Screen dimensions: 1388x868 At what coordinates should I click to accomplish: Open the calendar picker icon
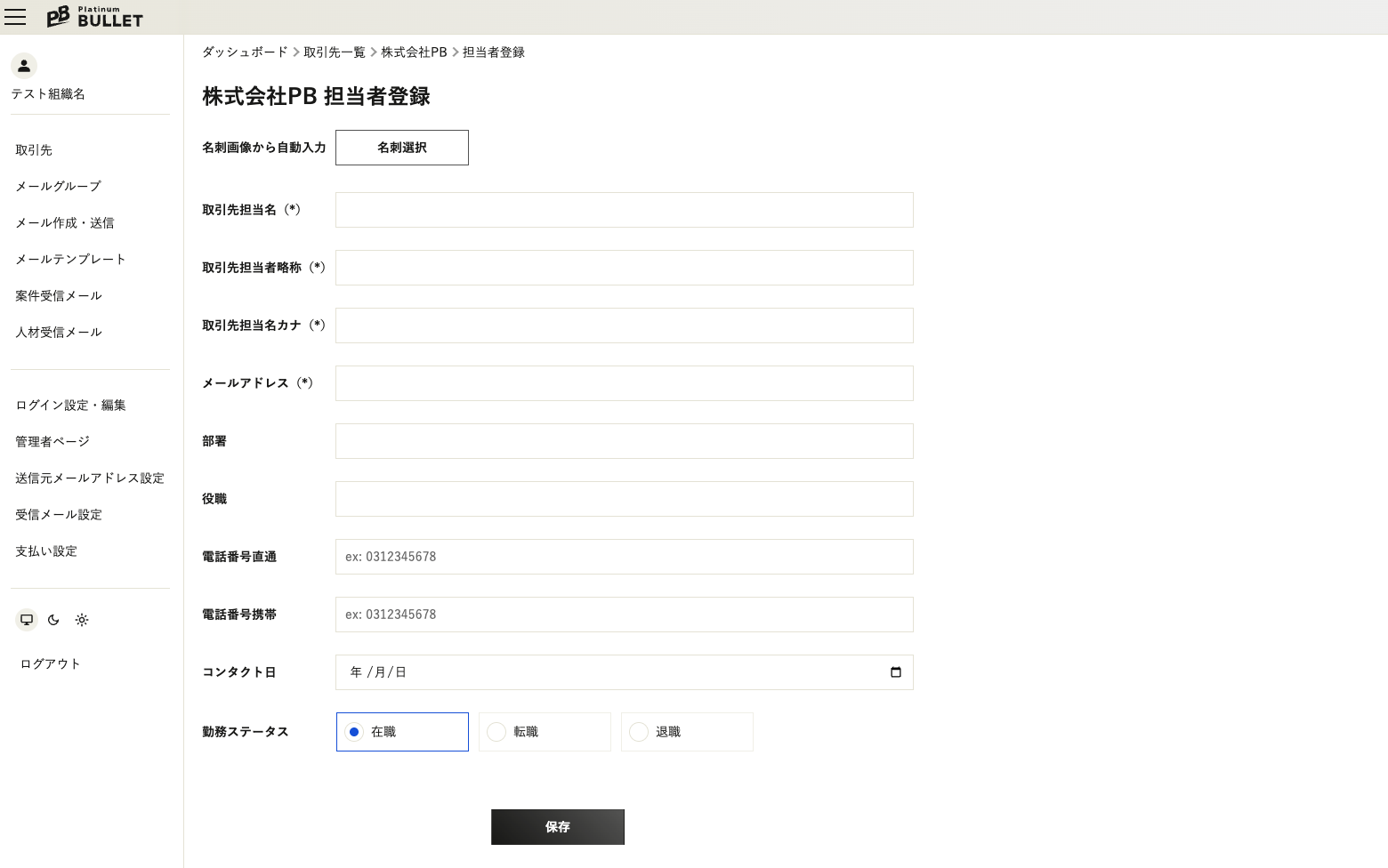895,672
